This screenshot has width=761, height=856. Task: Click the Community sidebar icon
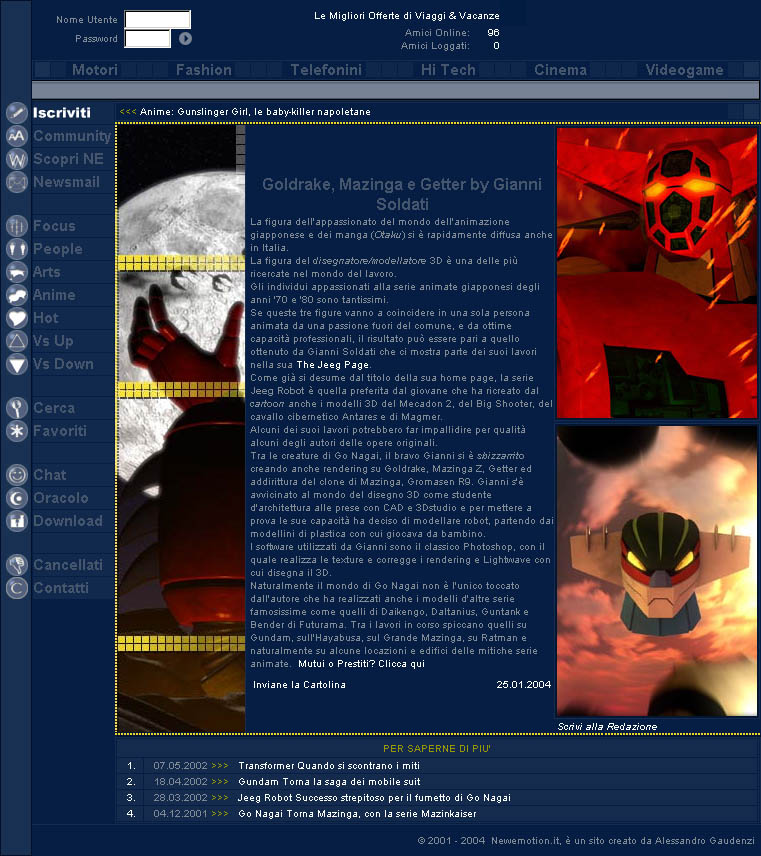[x=17, y=135]
